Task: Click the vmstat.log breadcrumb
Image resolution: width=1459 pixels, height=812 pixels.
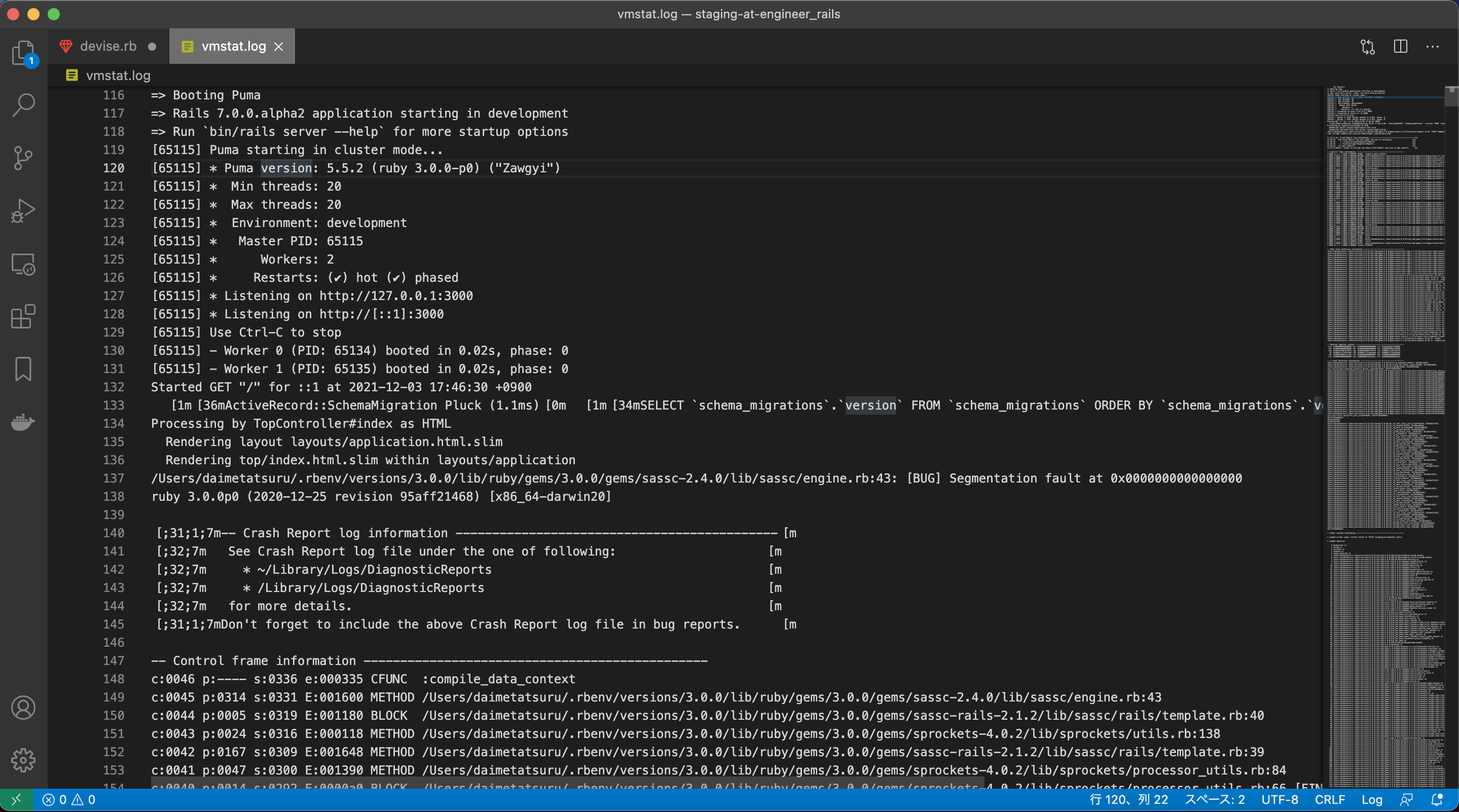Action: click(x=118, y=76)
